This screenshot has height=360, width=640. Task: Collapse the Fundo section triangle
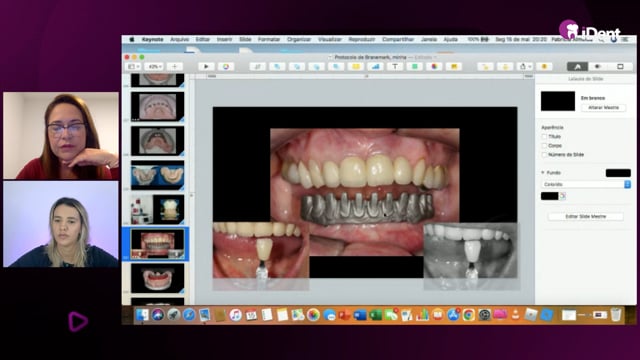coord(543,173)
